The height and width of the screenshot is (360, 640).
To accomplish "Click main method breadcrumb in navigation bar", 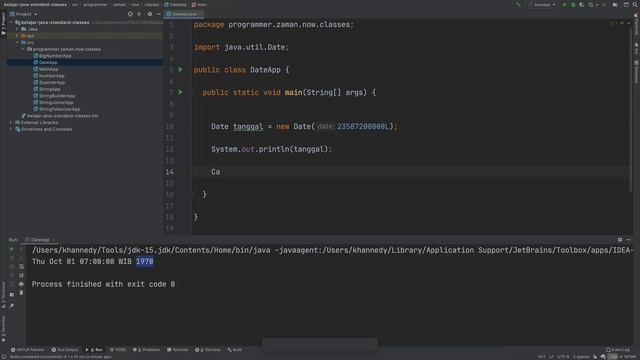I will coord(200,5).
